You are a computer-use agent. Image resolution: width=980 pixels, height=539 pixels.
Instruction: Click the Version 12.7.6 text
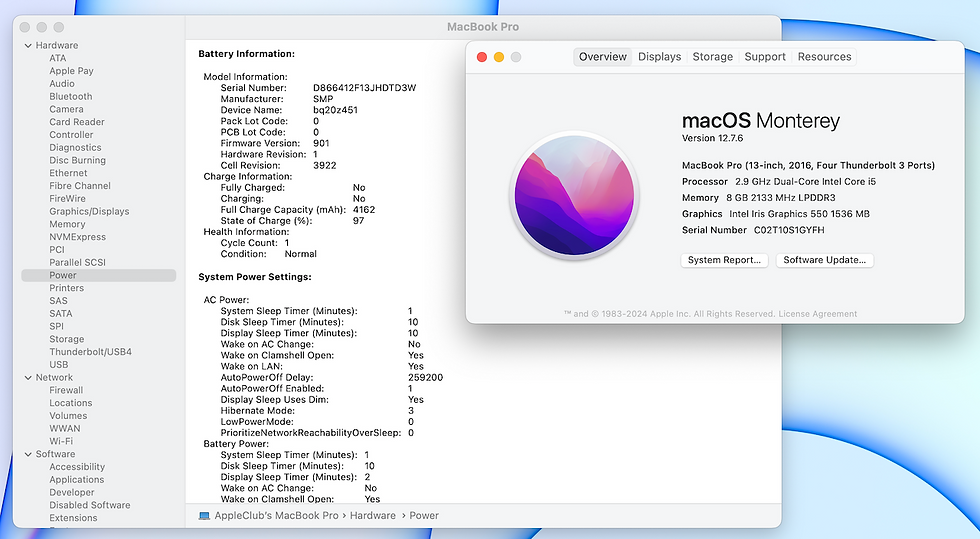[x=712, y=138]
